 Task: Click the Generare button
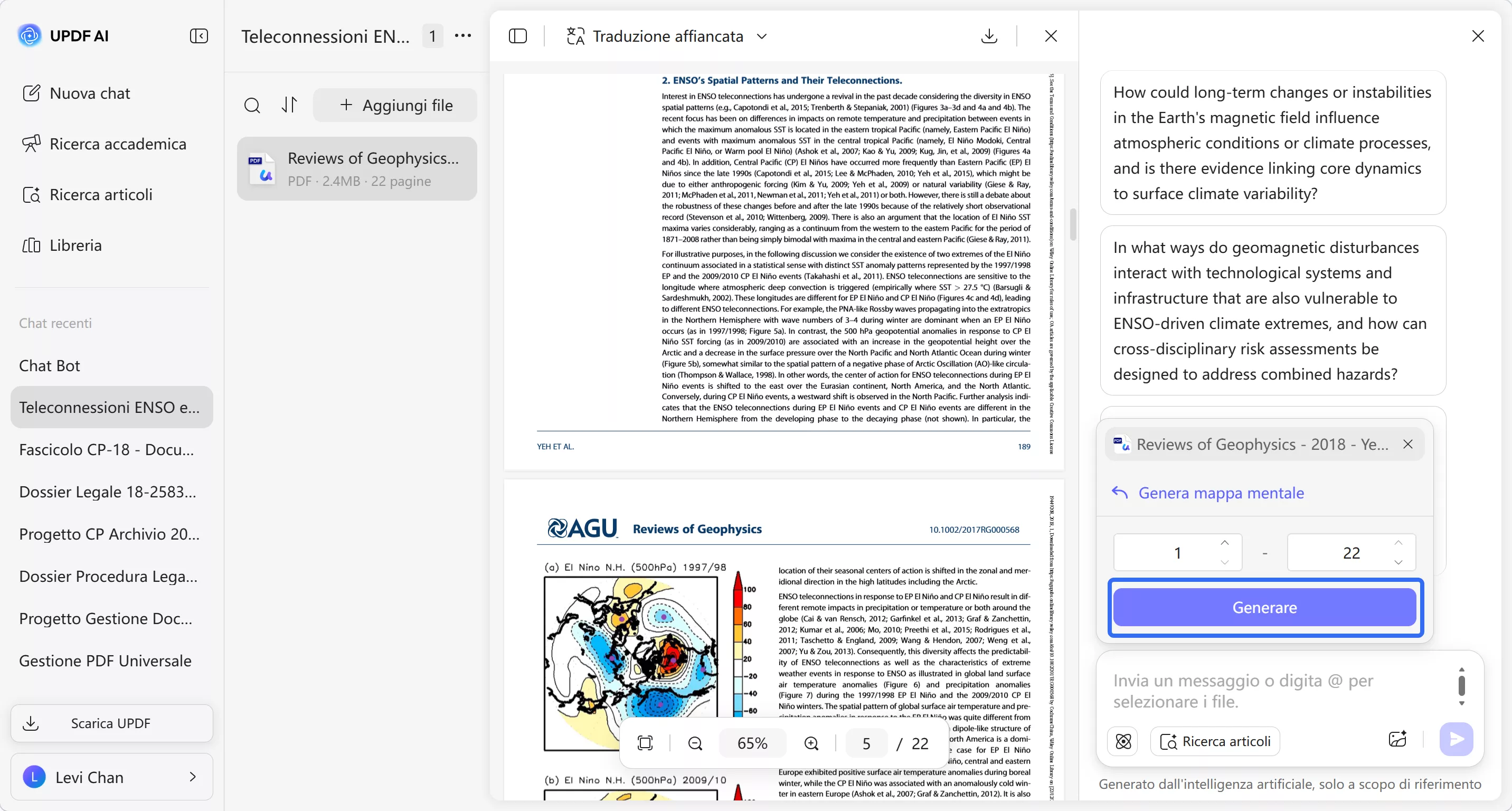[x=1264, y=607]
